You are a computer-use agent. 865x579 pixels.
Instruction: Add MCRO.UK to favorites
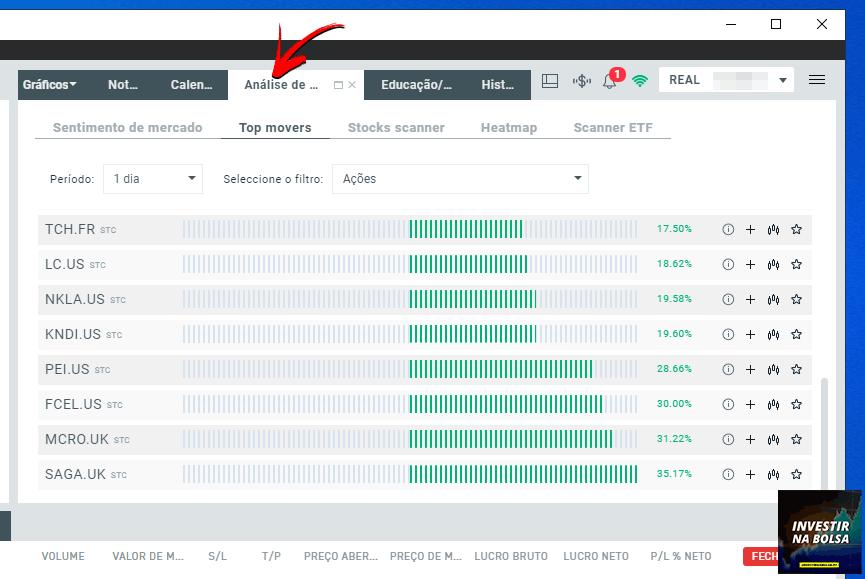(x=796, y=439)
